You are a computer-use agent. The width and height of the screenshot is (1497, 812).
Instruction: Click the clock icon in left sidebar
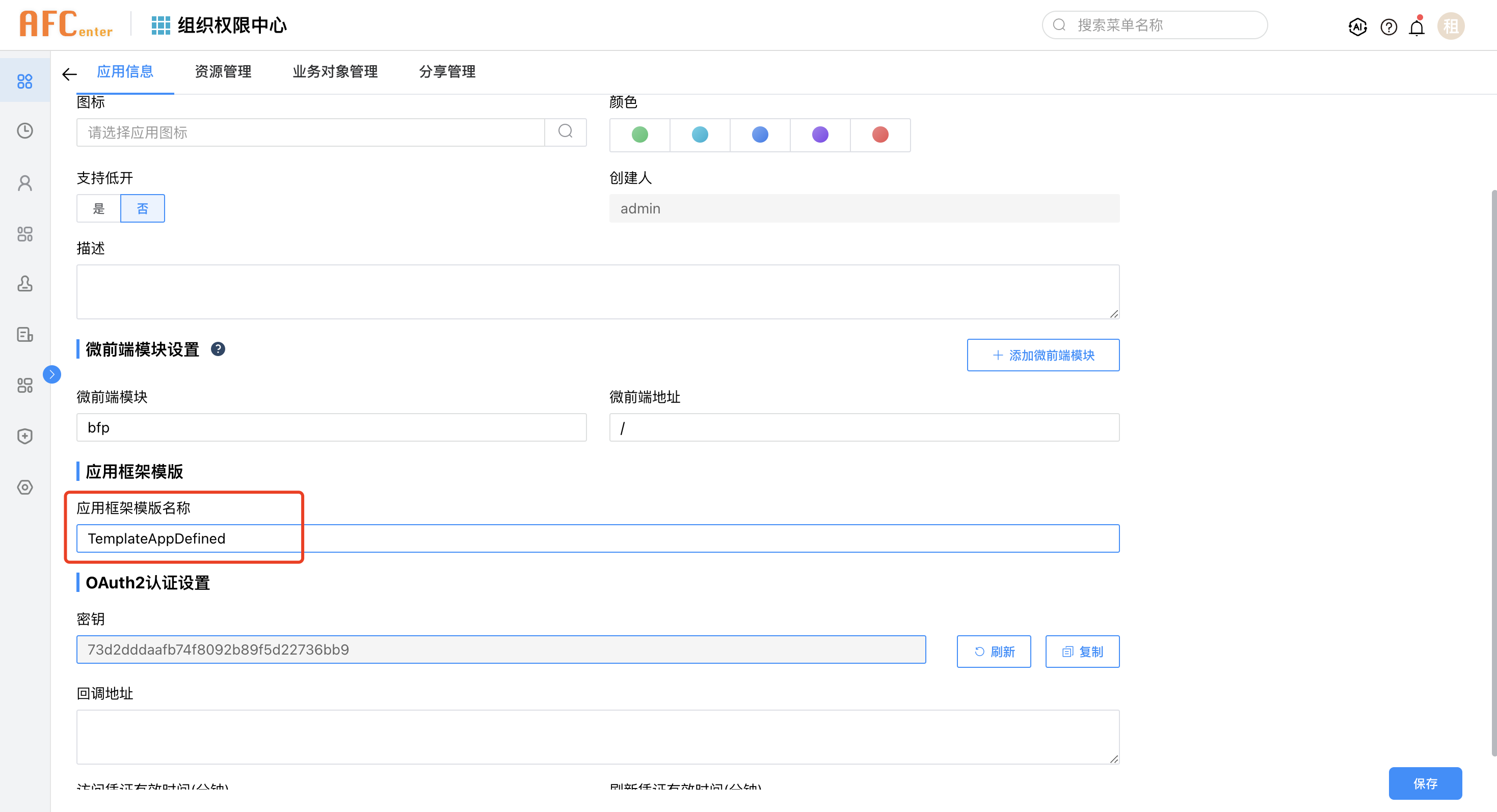pos(25,131)
